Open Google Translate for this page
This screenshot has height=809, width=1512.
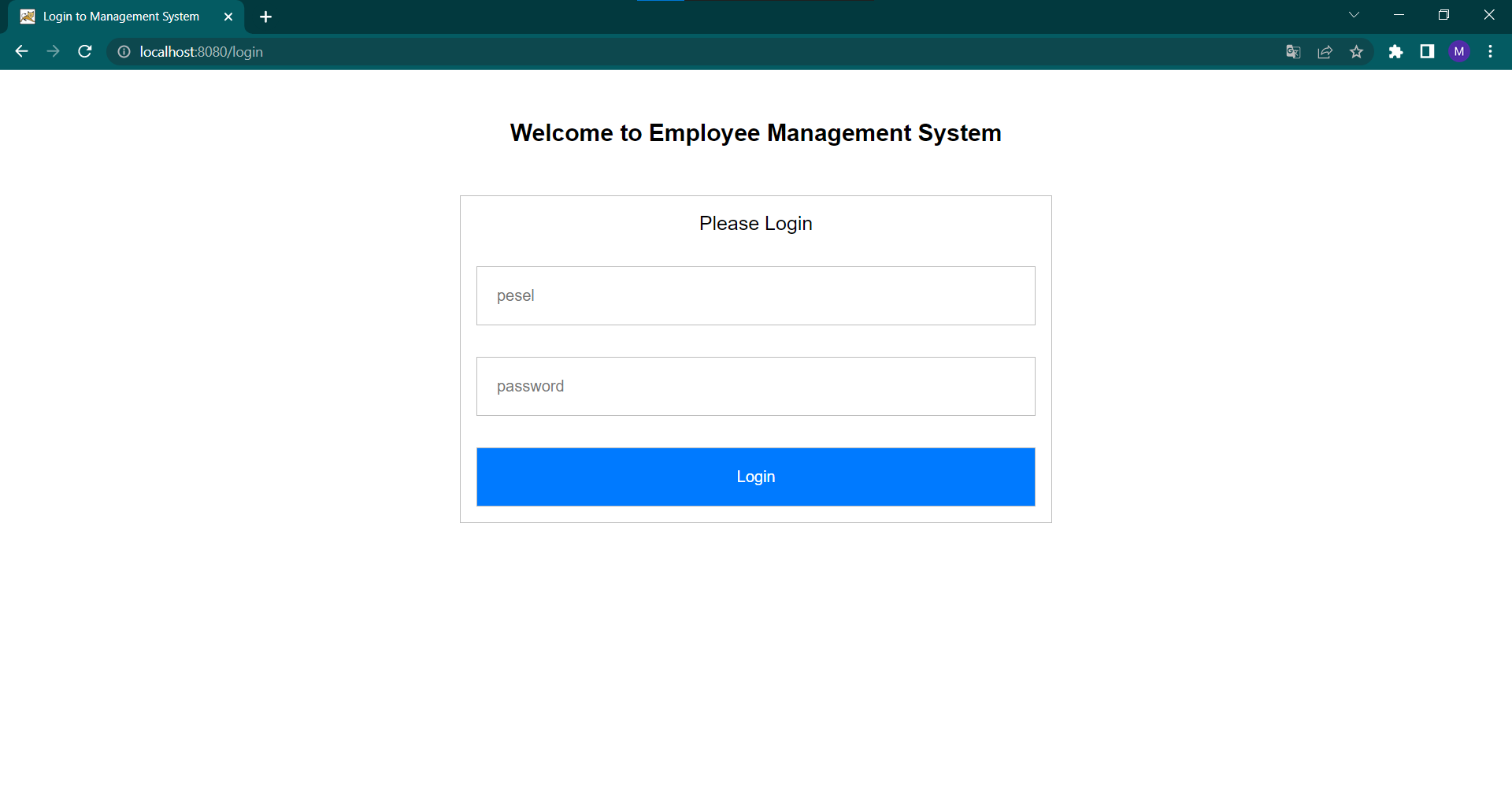(x=1292, y=51)
